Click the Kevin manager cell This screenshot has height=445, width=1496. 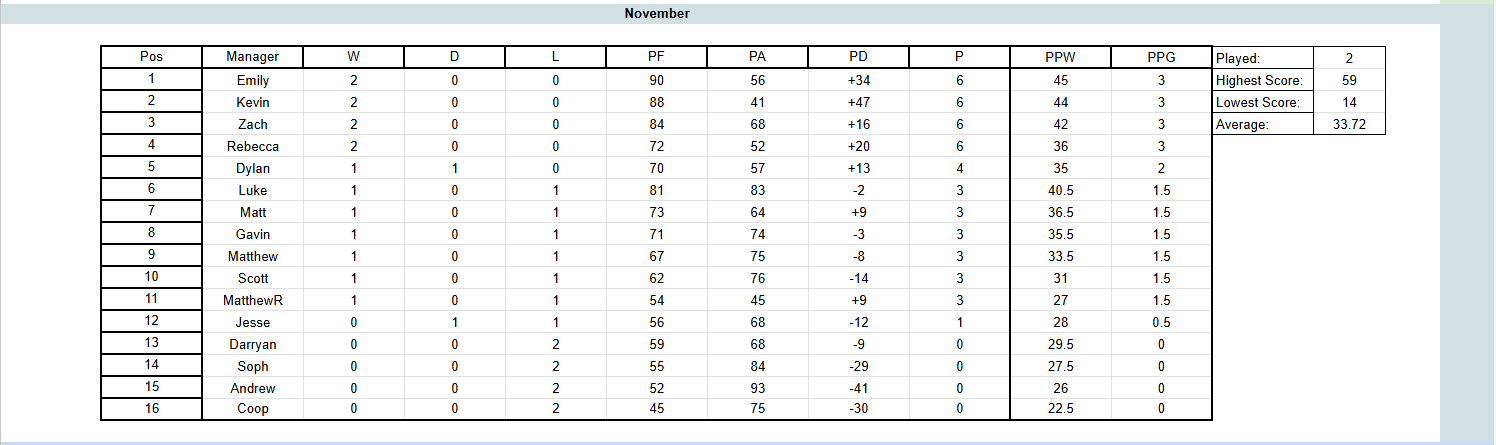pos(253,102)
